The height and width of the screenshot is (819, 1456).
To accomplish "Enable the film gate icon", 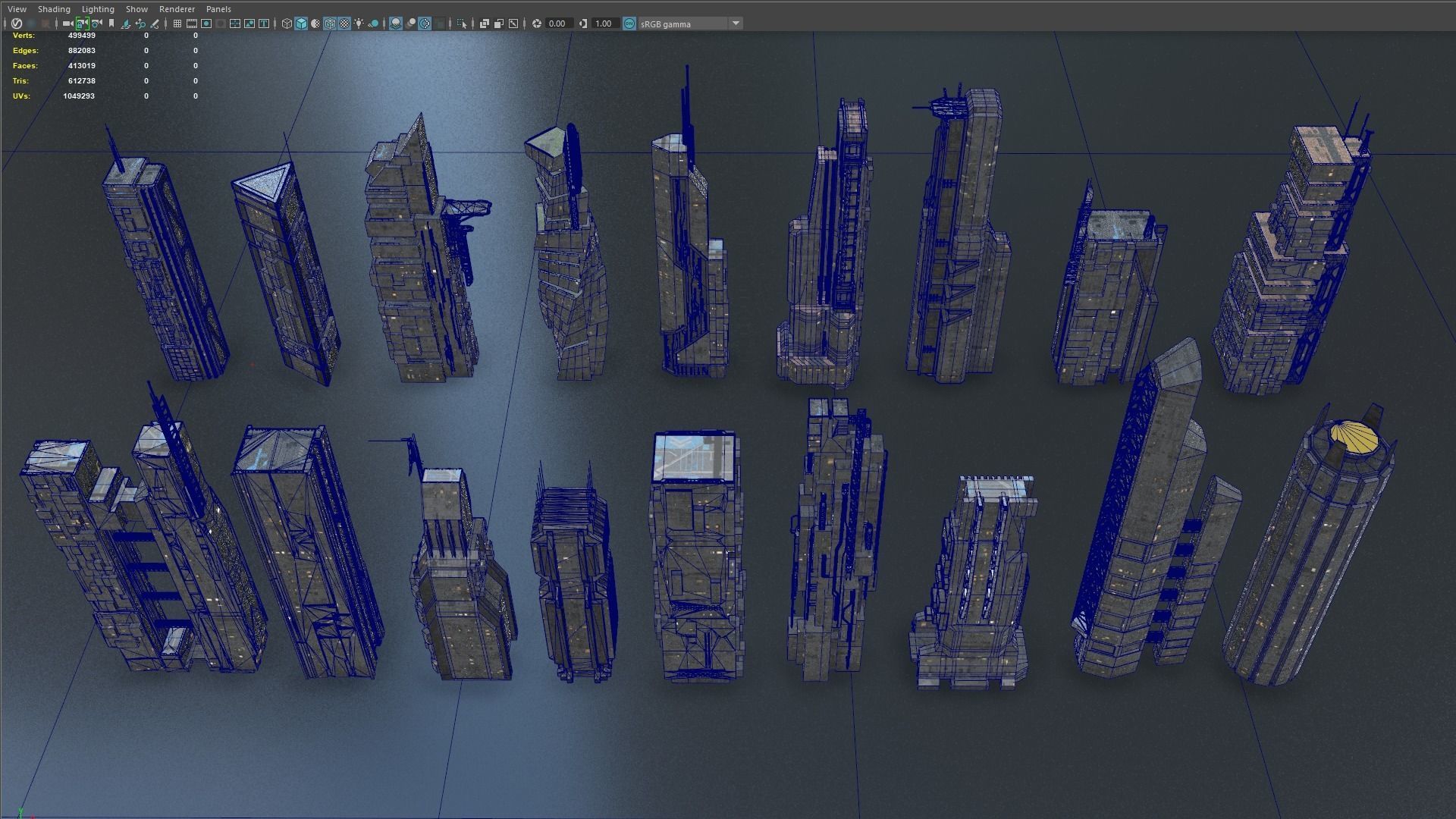I will tap(192, 24).
